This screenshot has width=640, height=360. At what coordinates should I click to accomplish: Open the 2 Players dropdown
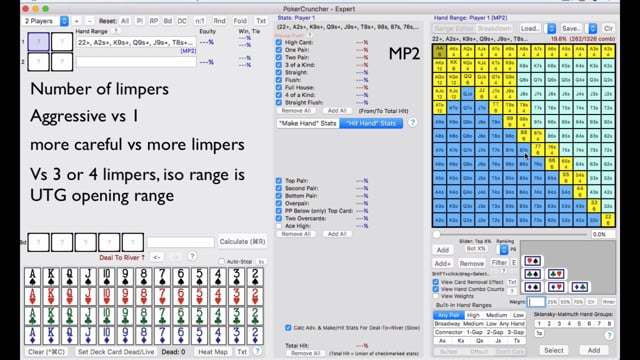[46, 21]
